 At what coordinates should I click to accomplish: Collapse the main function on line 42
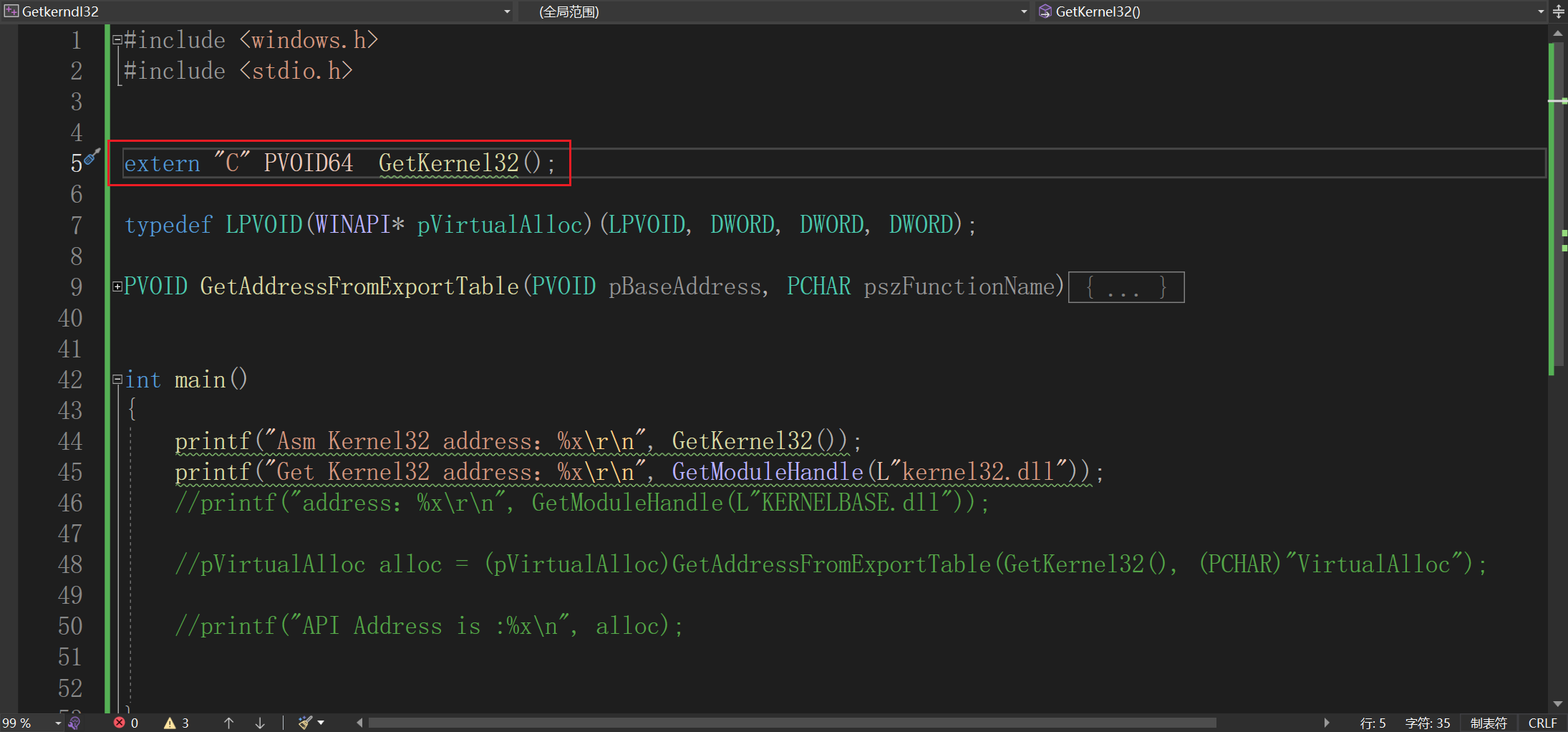tap(117, 380)
